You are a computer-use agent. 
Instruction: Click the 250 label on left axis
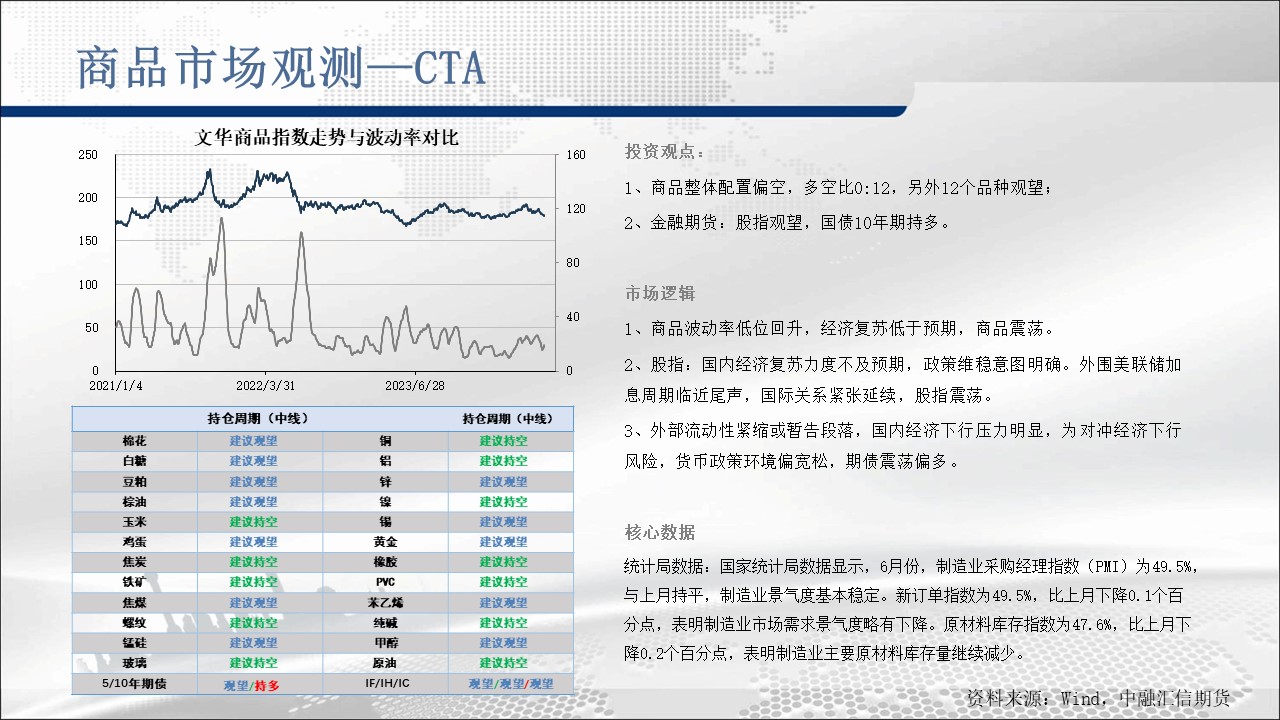[x=88, y=155]
